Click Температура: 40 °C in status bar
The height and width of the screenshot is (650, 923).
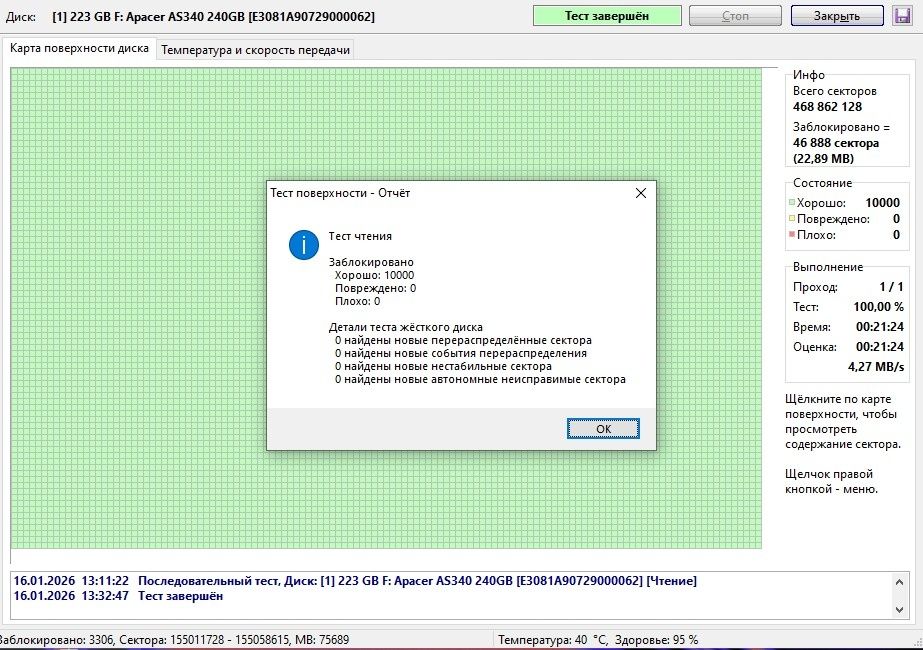tap(552, 639)
